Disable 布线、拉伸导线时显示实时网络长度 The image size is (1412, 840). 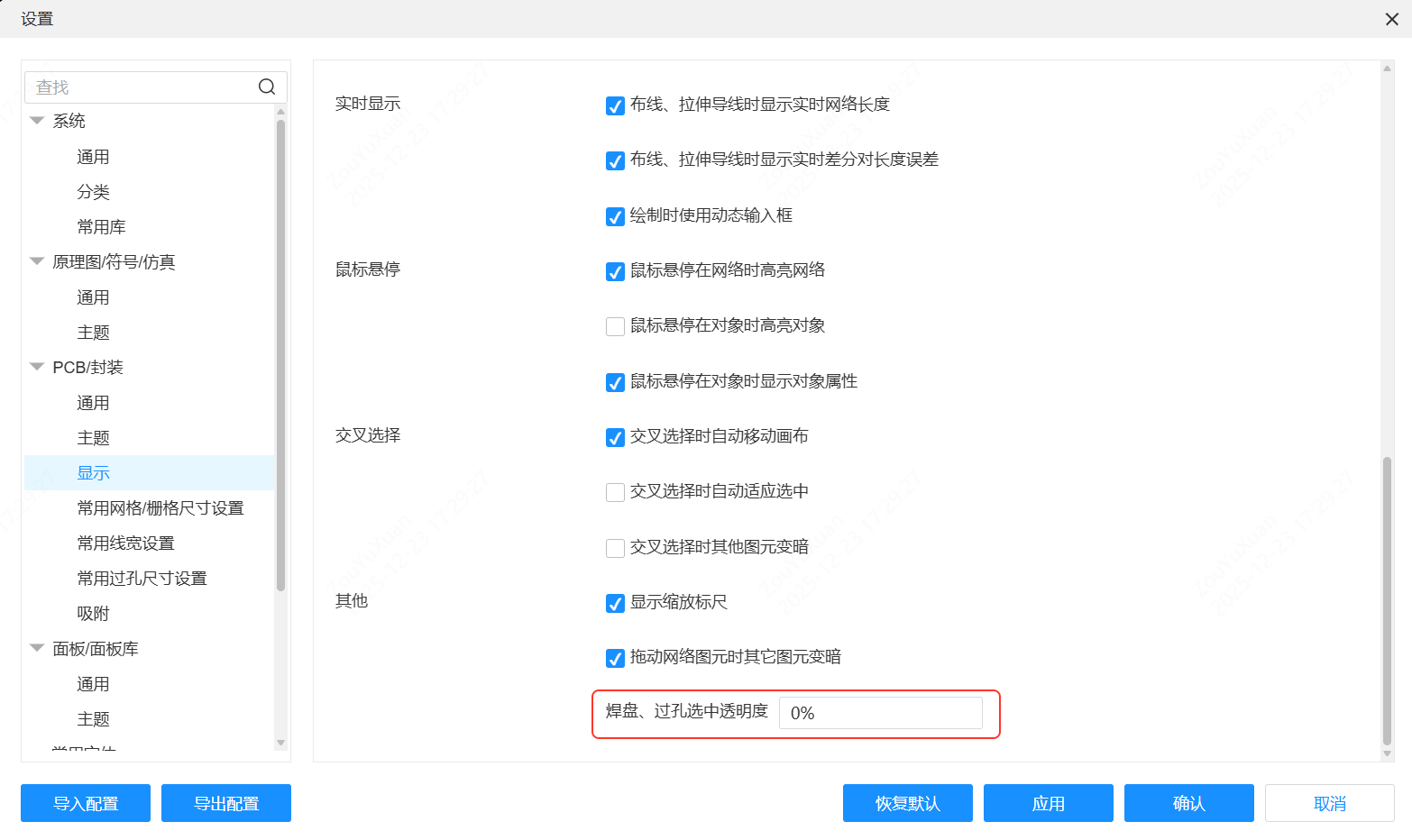[614, 105]
